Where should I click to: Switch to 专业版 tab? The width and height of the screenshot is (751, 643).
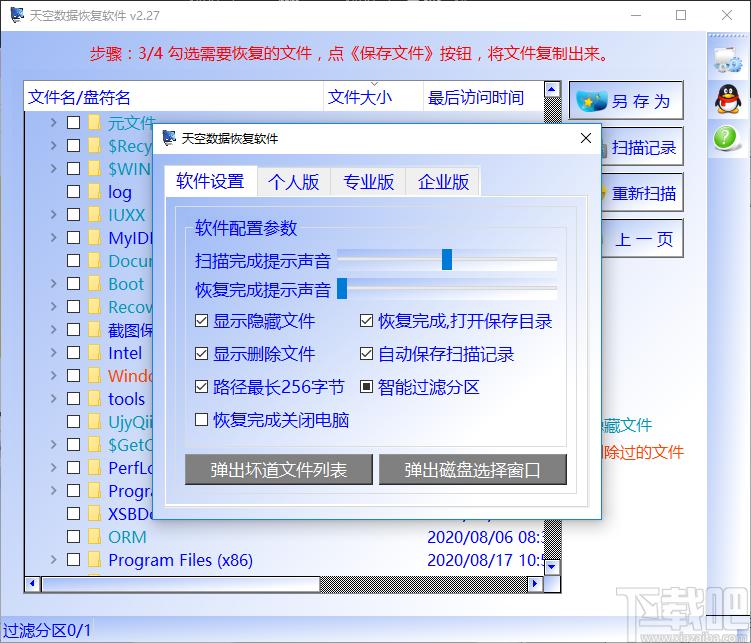(x=368, y=182)
